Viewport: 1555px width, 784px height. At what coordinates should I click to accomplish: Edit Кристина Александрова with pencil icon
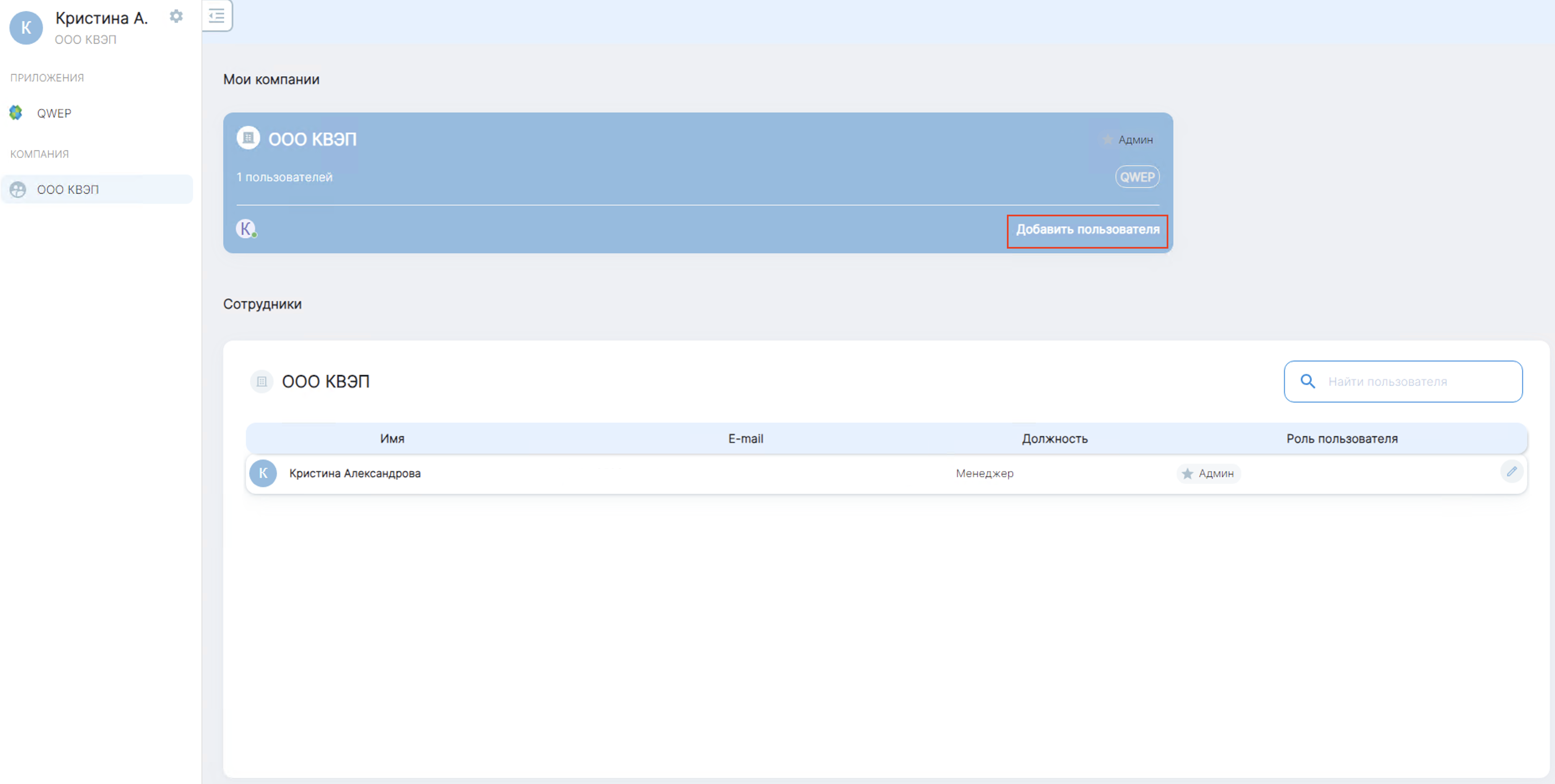1511,472
